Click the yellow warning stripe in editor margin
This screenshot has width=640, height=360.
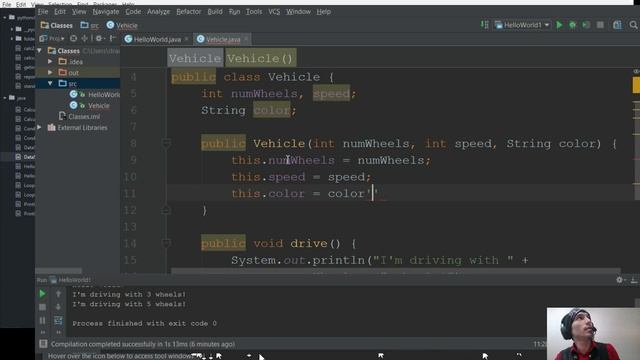tap(636, 85)
